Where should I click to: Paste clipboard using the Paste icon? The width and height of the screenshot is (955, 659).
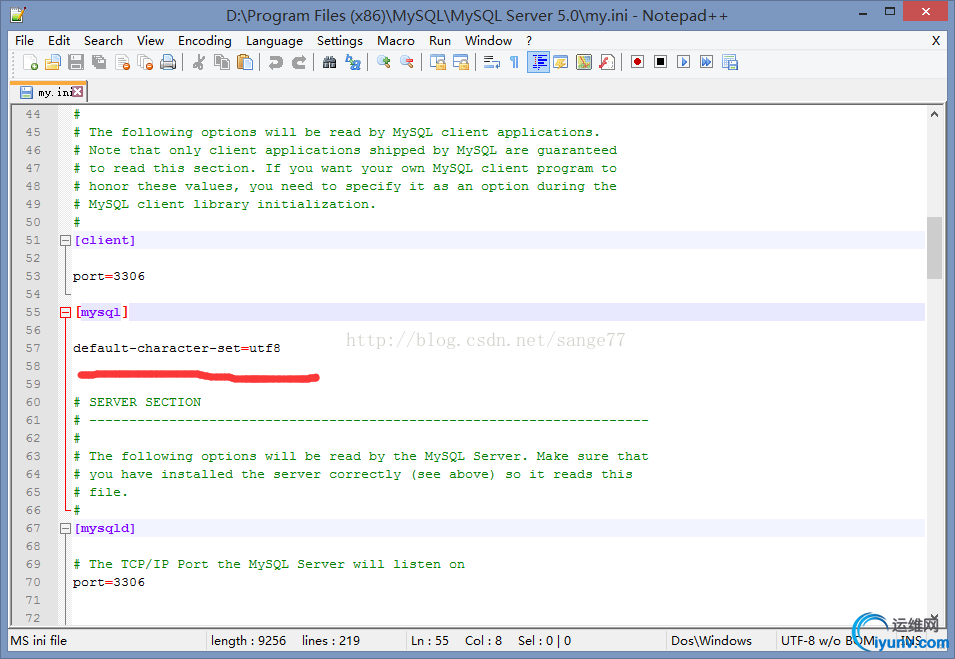[245, 62]
